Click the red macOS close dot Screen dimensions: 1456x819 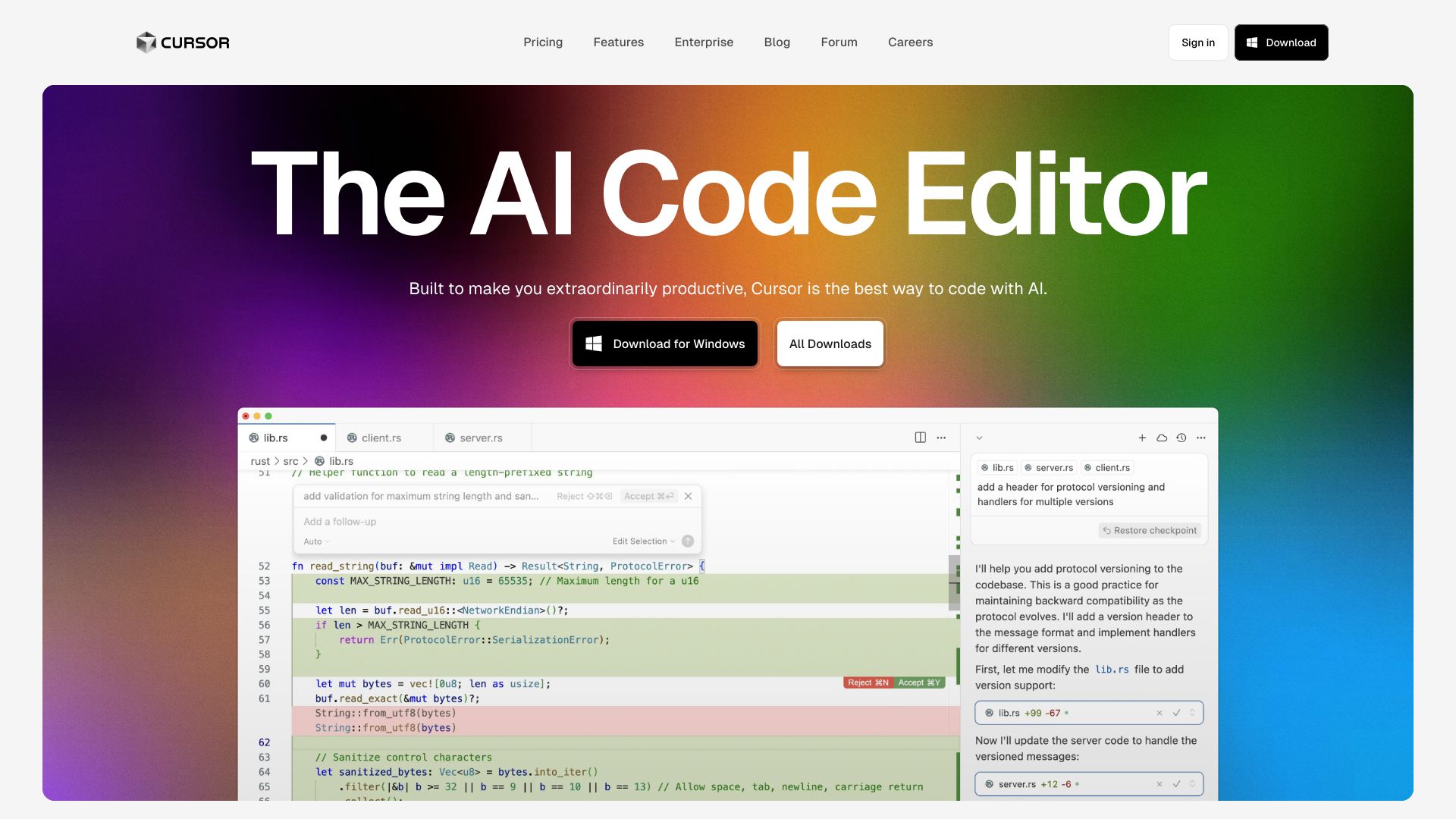pos(246,416)
